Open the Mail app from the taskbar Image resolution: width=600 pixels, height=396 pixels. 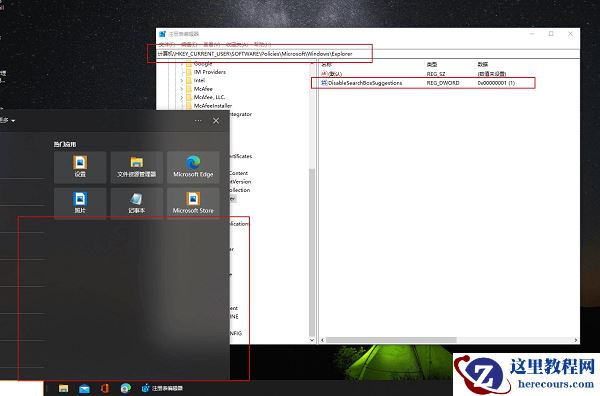coord(84,388)
